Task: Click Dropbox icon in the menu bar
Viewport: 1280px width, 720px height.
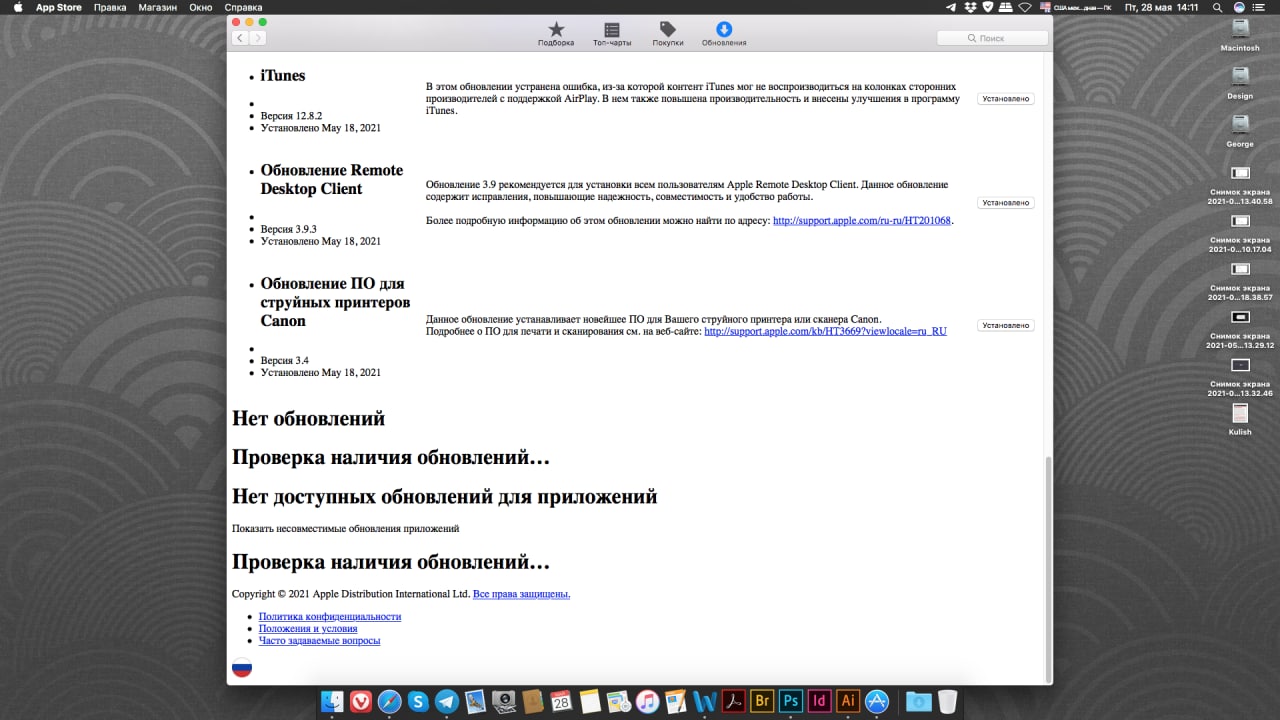Action: tap(969, 7)
